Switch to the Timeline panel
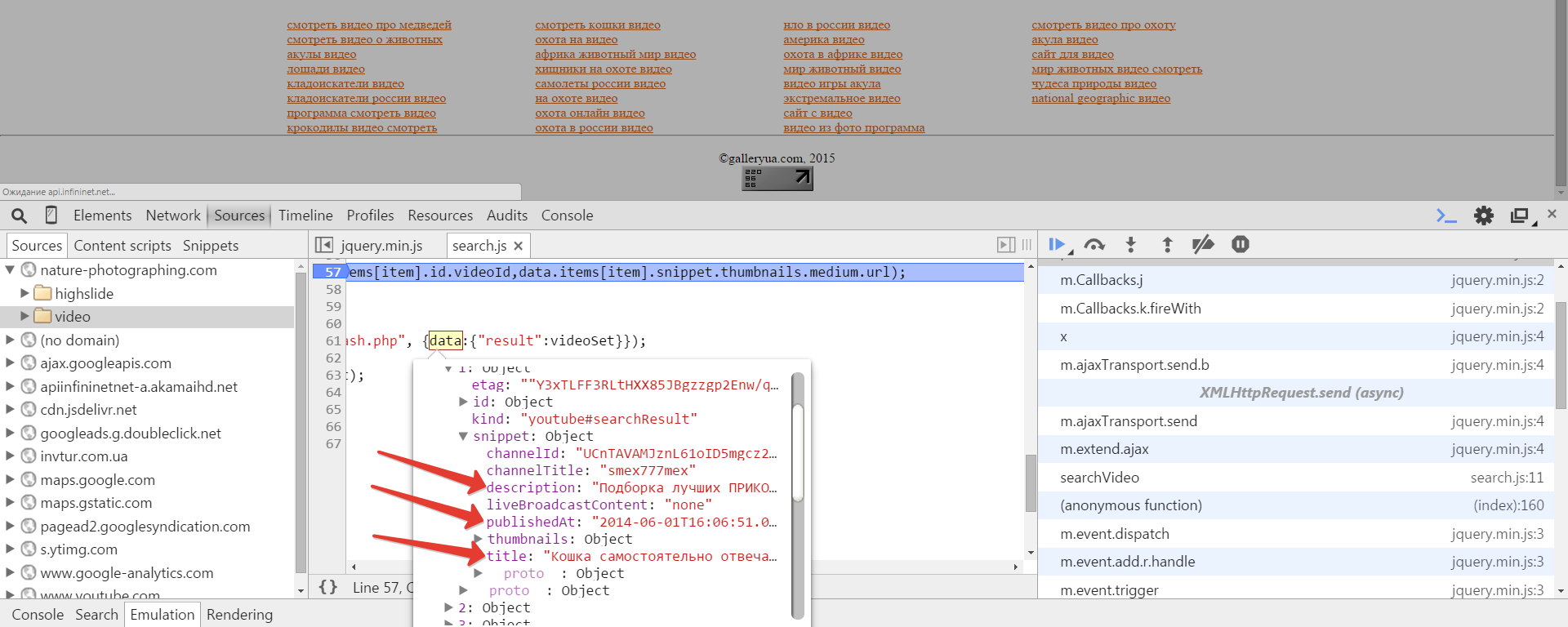The height and width of the screenshot is (627, 1568). tap(305, 216)
